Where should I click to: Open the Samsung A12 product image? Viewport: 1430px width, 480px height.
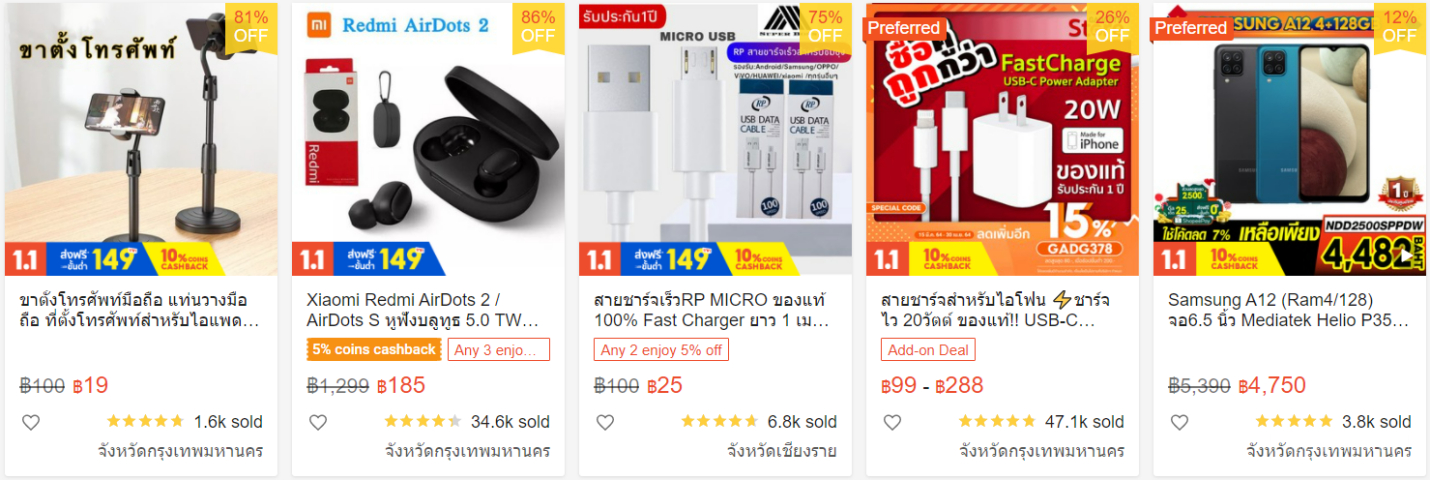point(1289,140)
